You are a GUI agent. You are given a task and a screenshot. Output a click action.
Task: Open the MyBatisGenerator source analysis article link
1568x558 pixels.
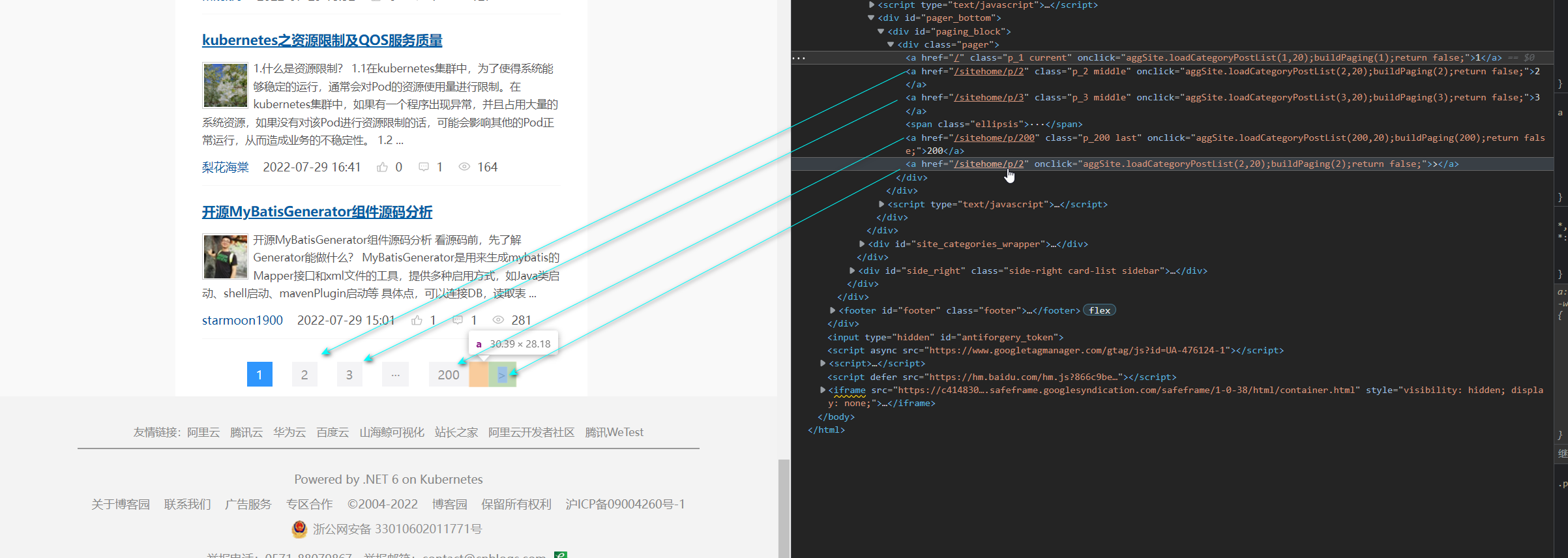tap(317, 212)
